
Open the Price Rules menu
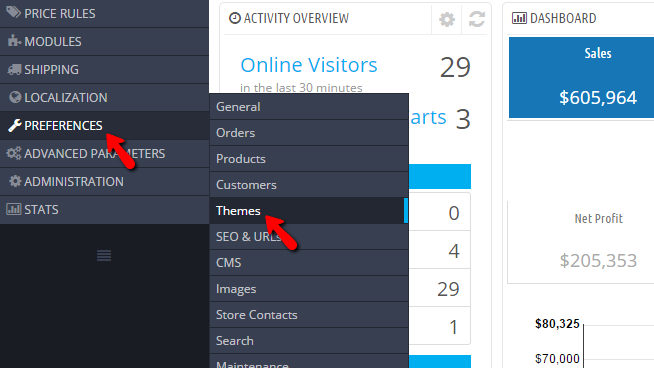104,13
